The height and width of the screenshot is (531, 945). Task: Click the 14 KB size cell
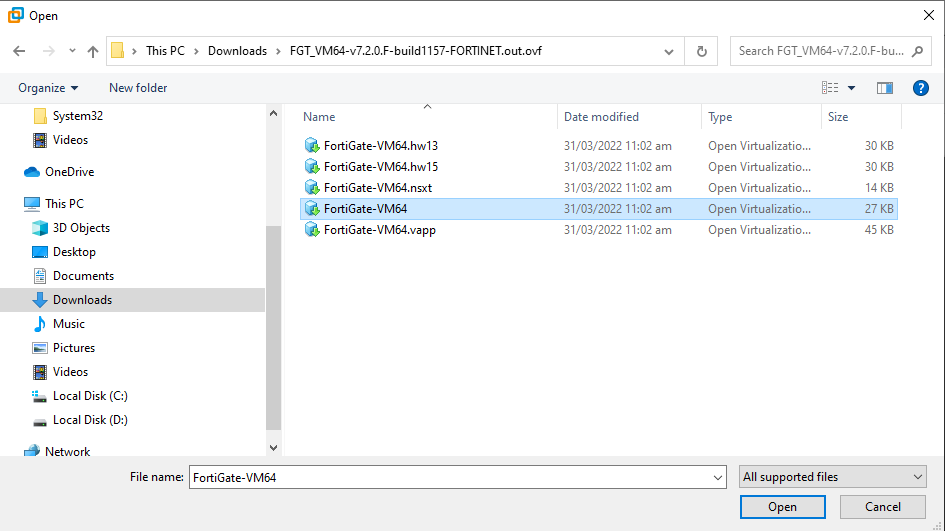pyautogui.click(x=879, y=188)
